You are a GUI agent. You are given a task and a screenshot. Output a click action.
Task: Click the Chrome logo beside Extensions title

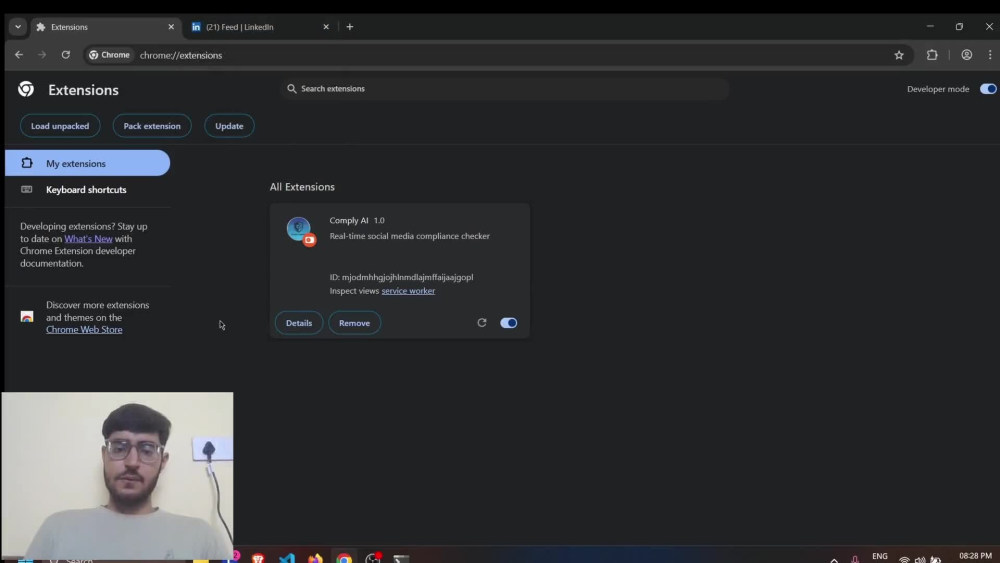pos(26,89)
